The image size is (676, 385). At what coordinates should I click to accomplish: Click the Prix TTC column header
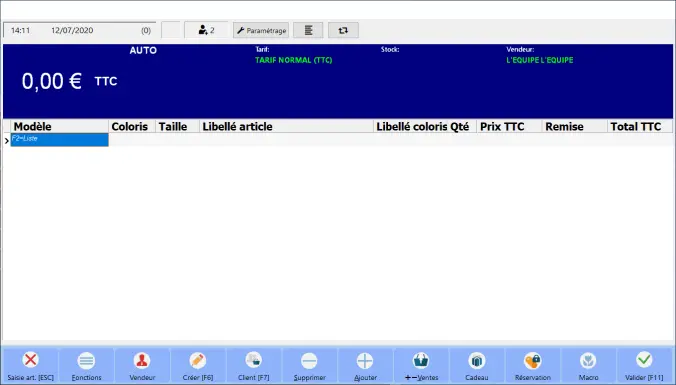(x=509, y=126)
